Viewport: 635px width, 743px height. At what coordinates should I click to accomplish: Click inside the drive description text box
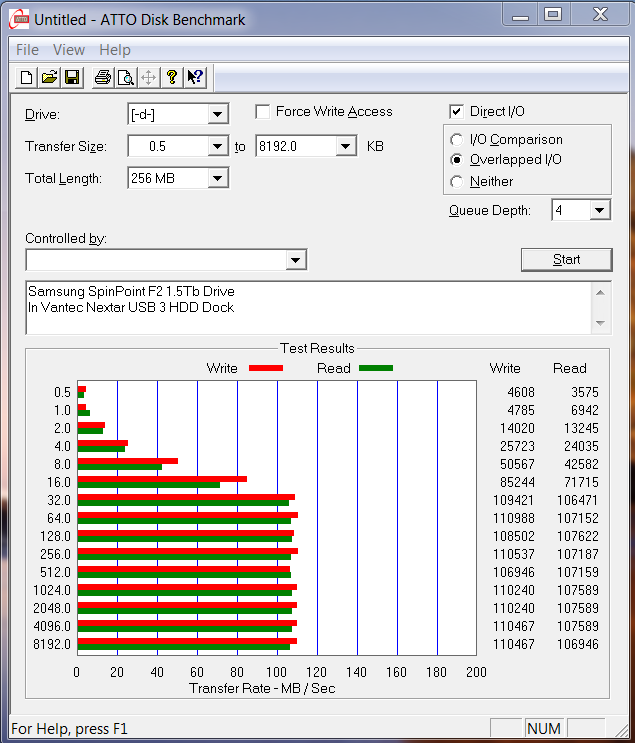pos(300,308)
